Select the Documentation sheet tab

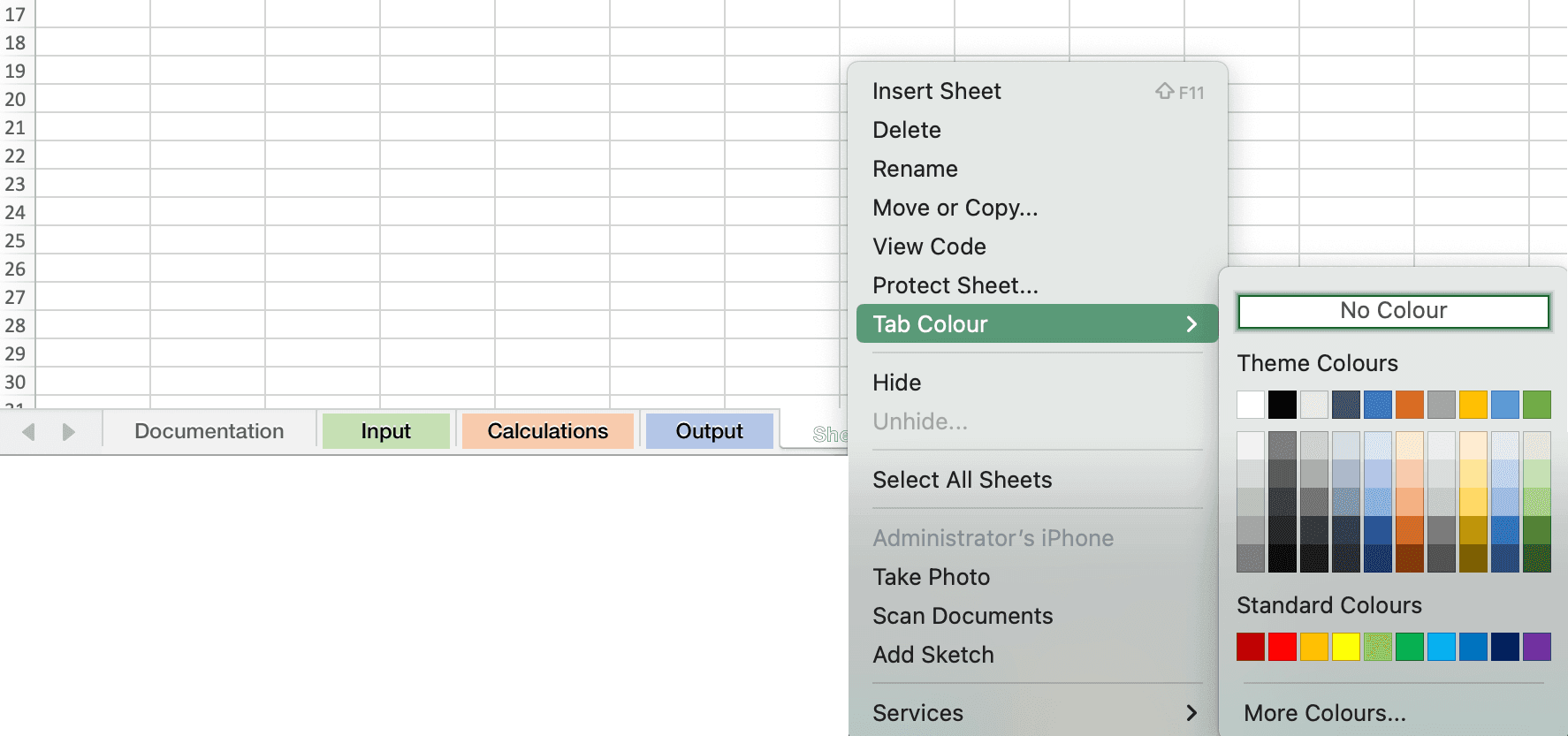coord(209,431)
